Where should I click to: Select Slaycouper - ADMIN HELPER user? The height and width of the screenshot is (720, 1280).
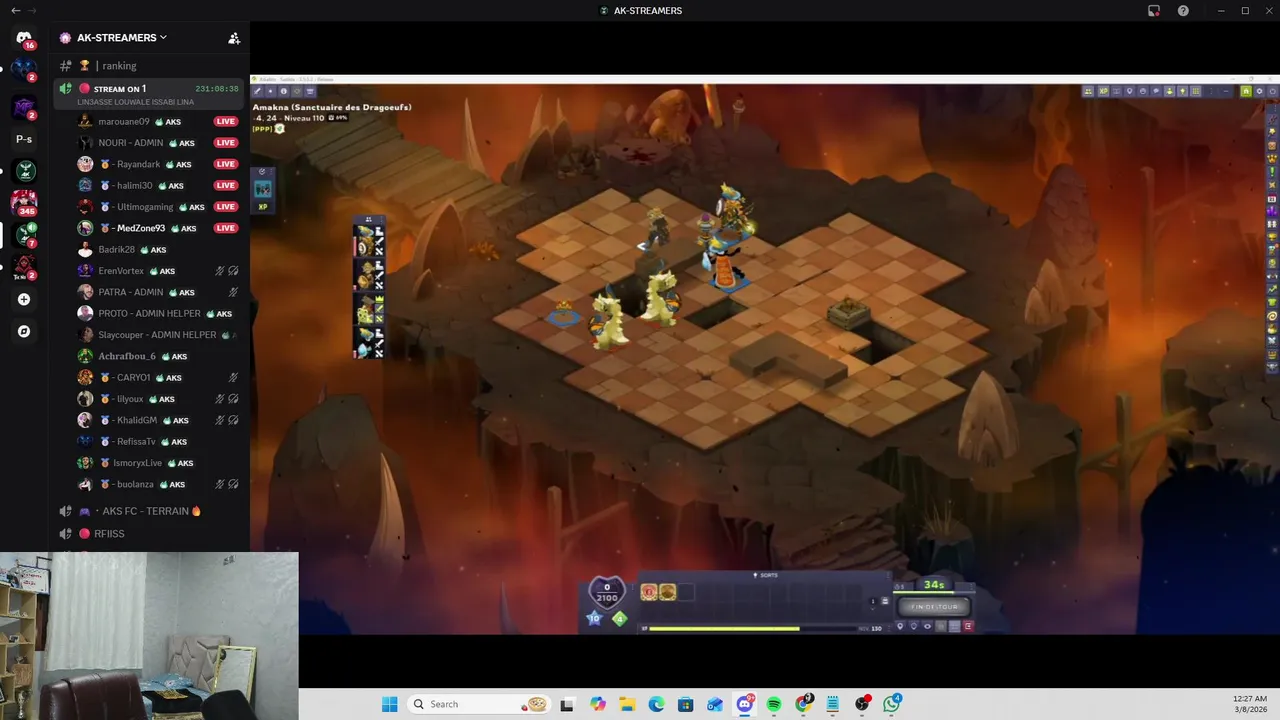tap(160, 335)
